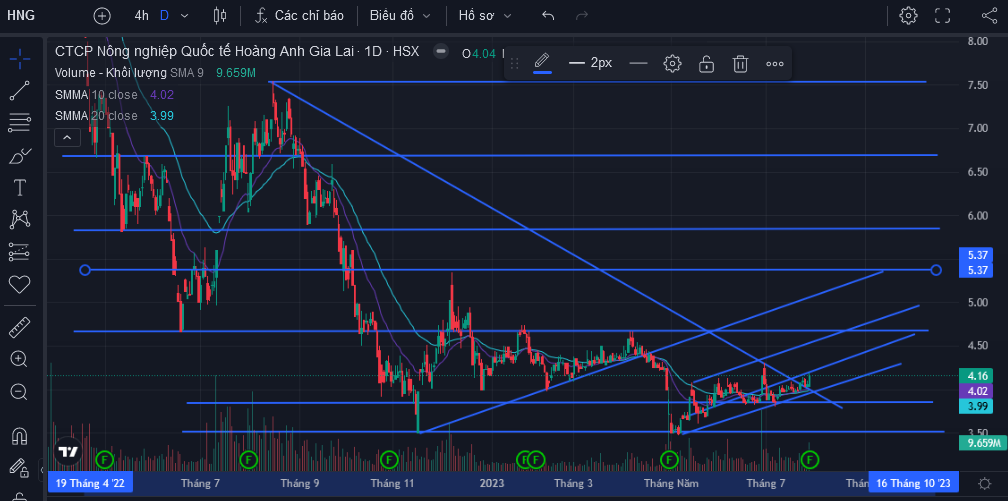Viewport: 1008px width, 501px height.
Task: Select the SMMA 10 close indicator legend
Action: [x=96, y=95]
